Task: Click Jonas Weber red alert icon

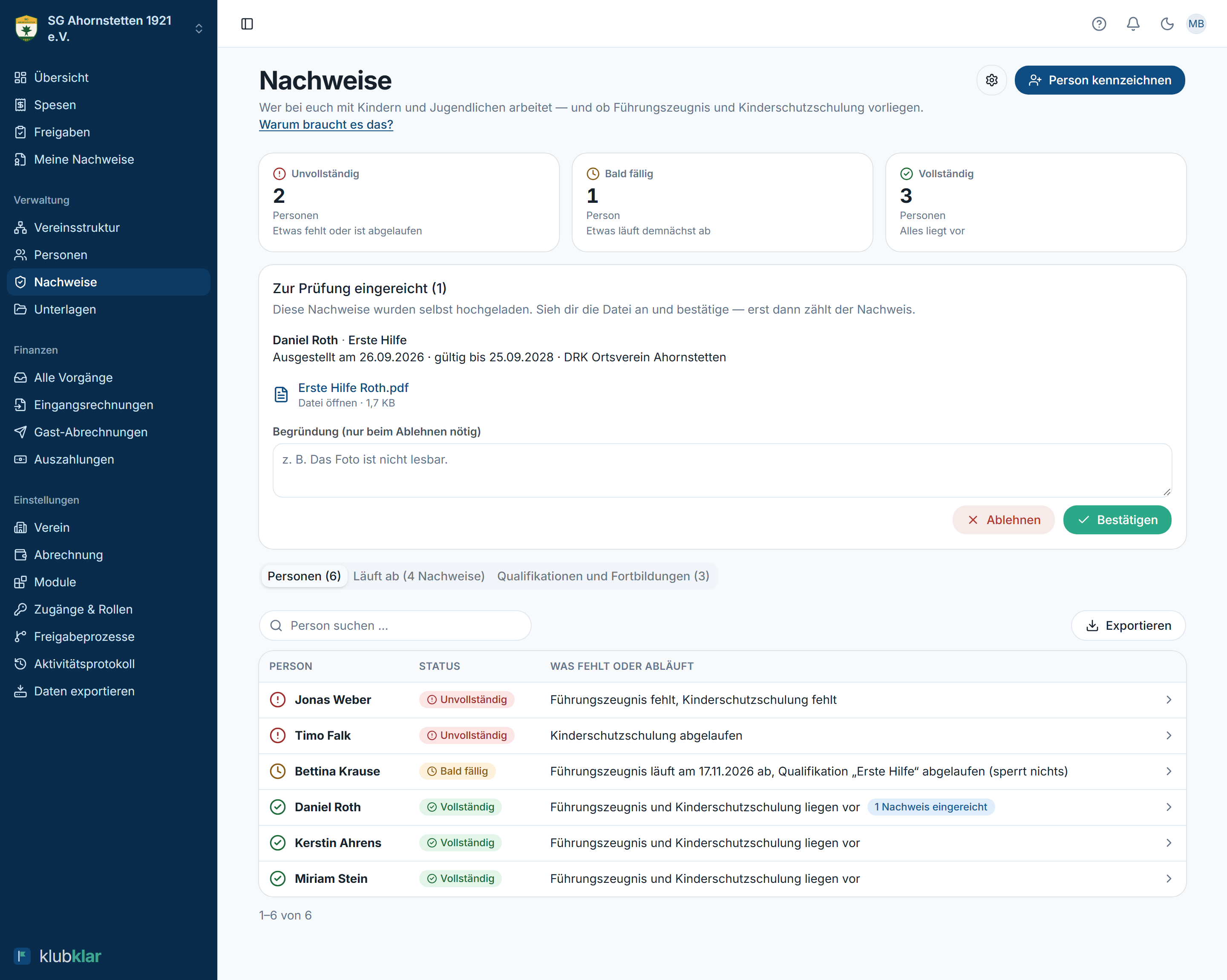Action: pyautogui.click(x=278, y=700)
